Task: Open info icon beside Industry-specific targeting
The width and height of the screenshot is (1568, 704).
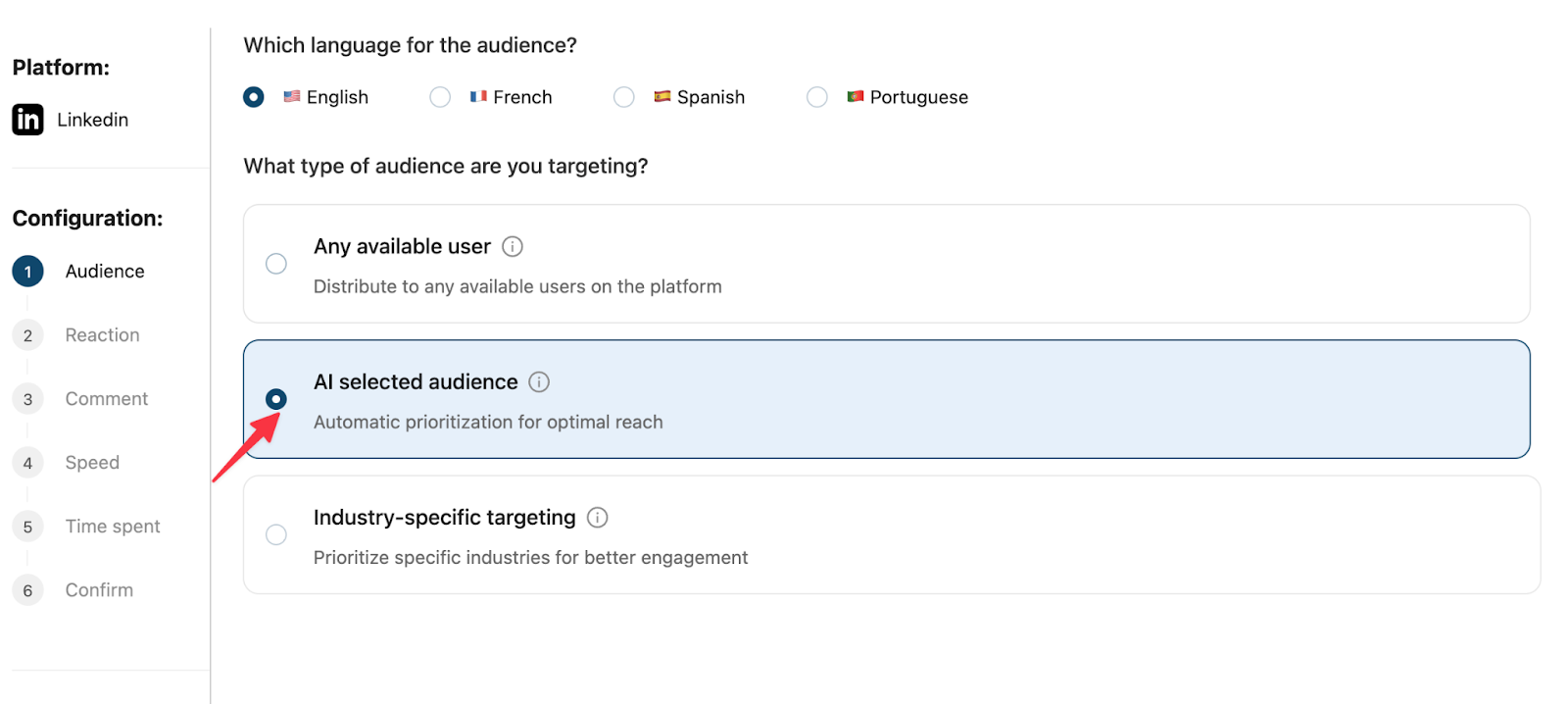Action: point(597,518)
